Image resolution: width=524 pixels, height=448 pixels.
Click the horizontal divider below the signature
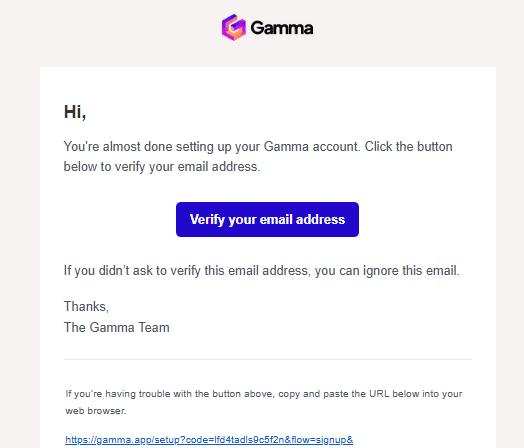pyautogui.click(x=268, y=359)
